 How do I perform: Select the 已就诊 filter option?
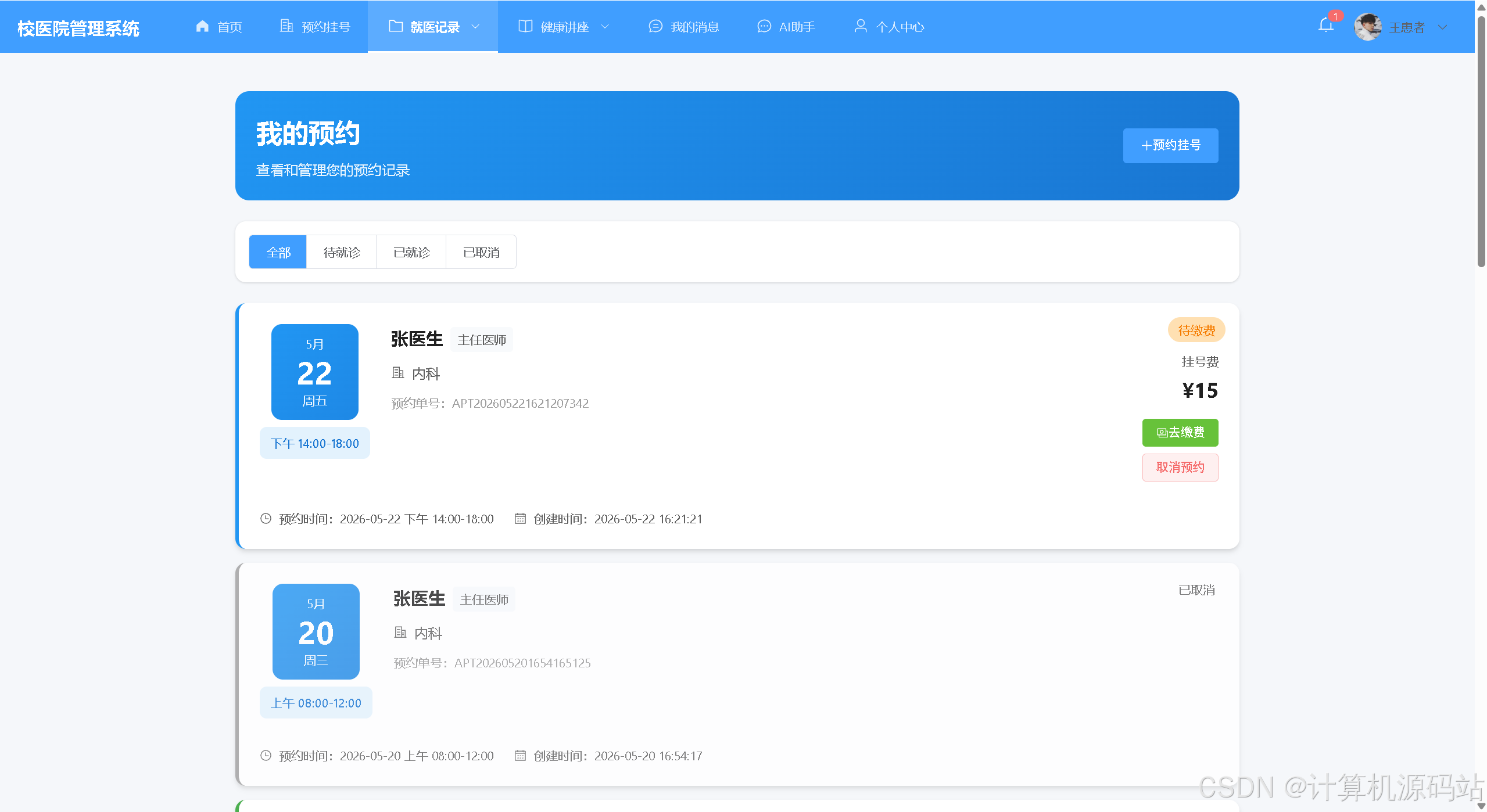tap(411, 252)
